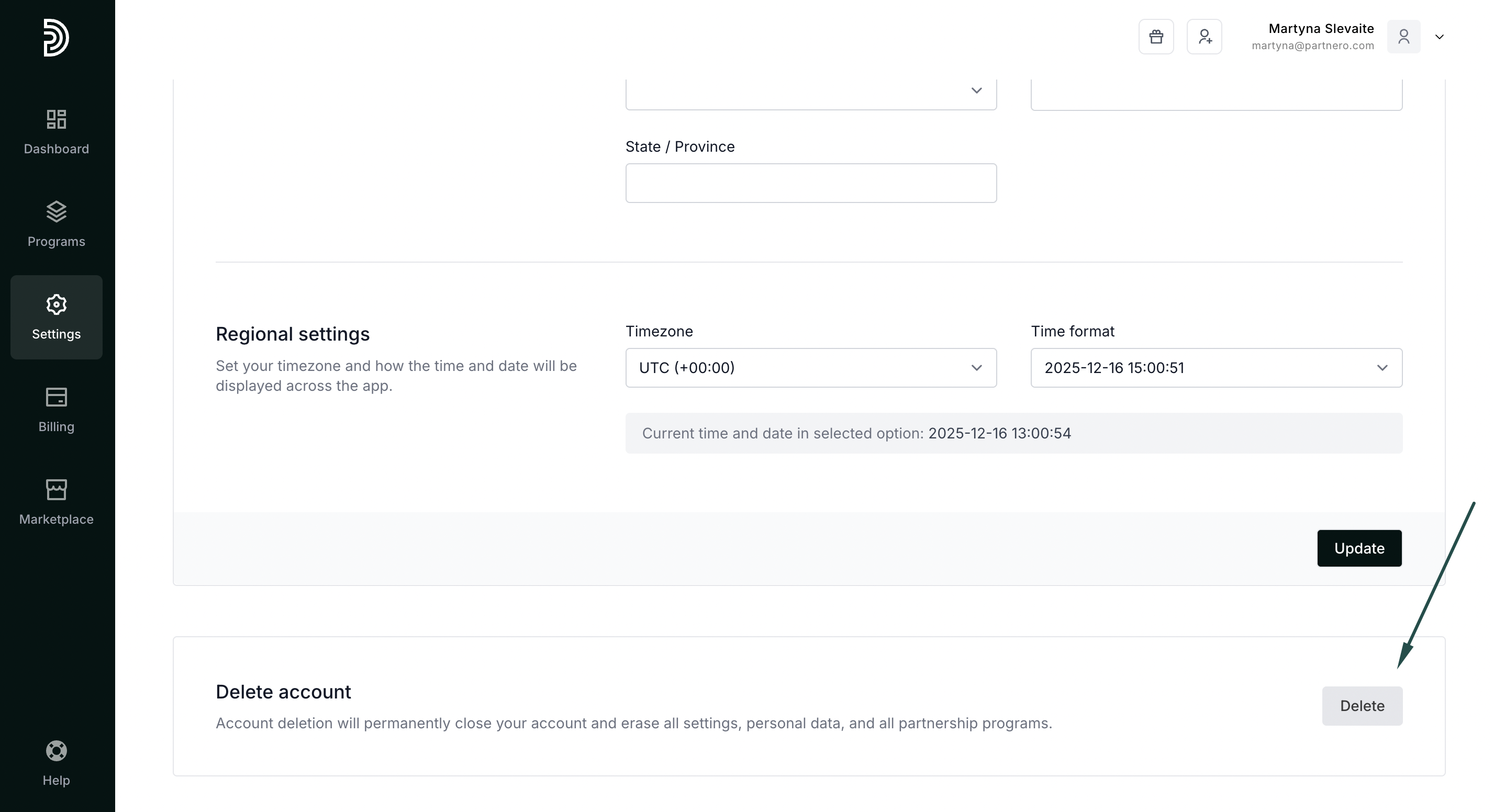Click the State / Province field
This screenshot has width=1494, height=812.
810,183
